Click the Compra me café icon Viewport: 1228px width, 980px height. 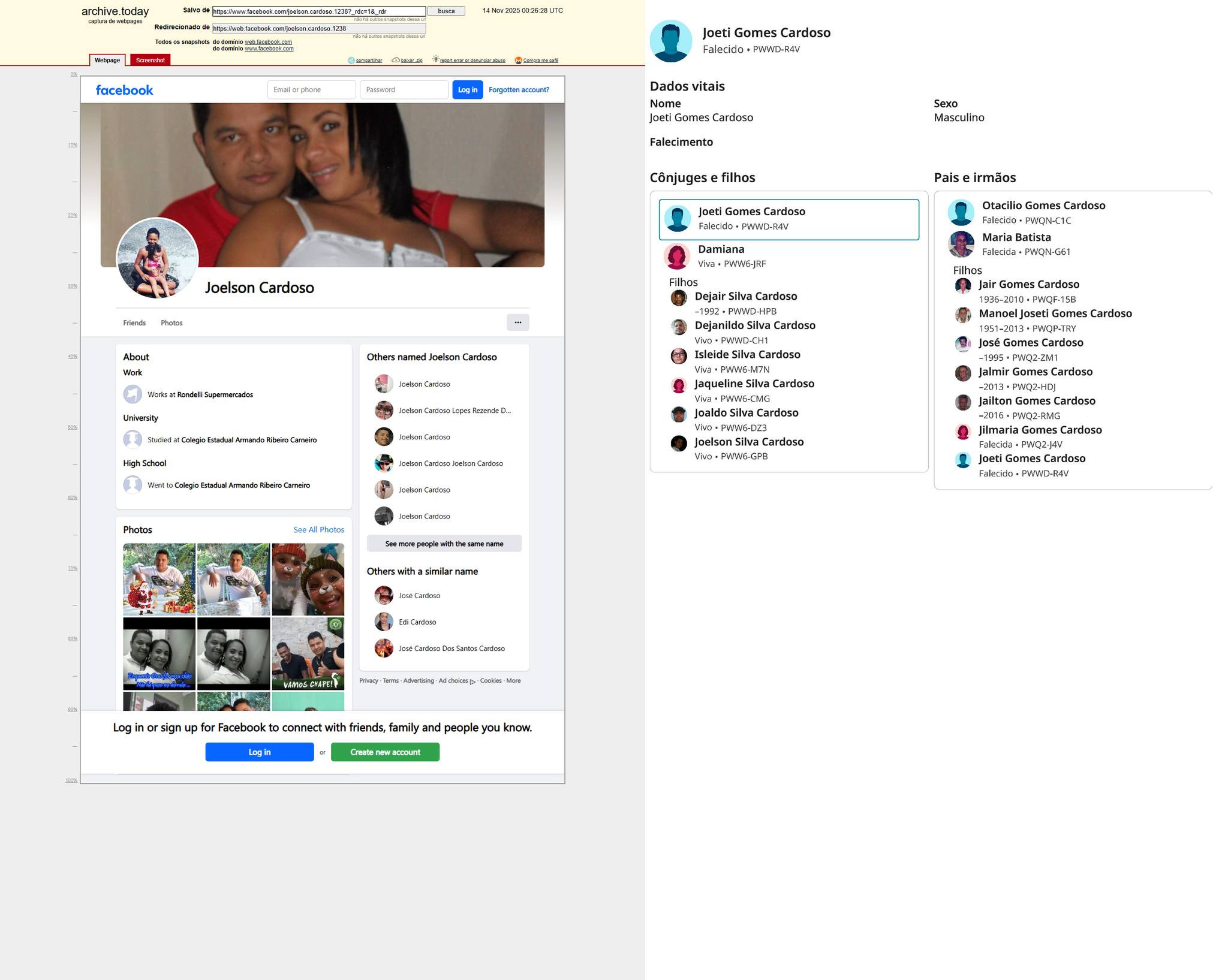click(x=519, y=60)
